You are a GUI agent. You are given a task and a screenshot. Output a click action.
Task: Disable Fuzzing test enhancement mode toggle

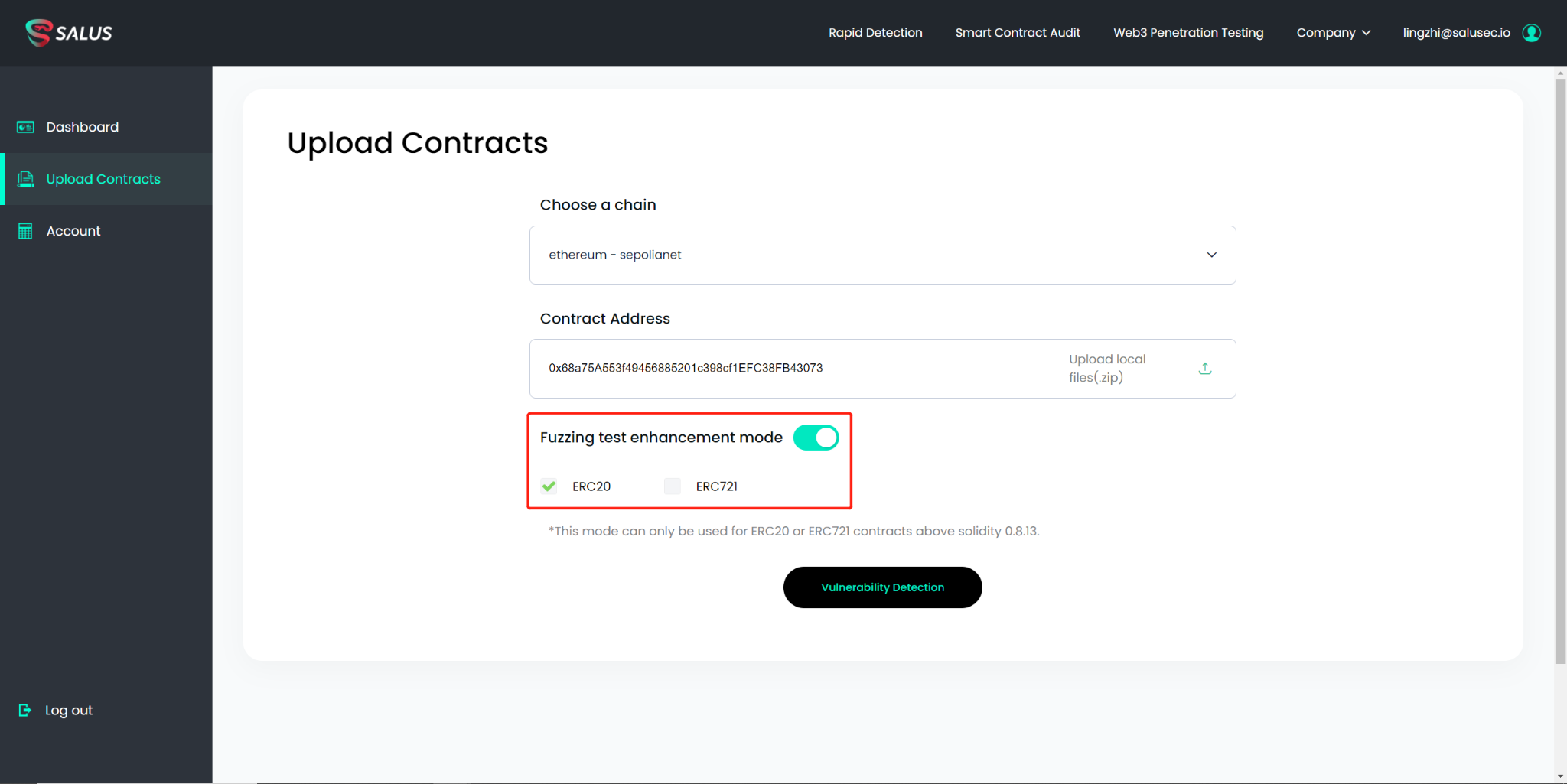816,438
